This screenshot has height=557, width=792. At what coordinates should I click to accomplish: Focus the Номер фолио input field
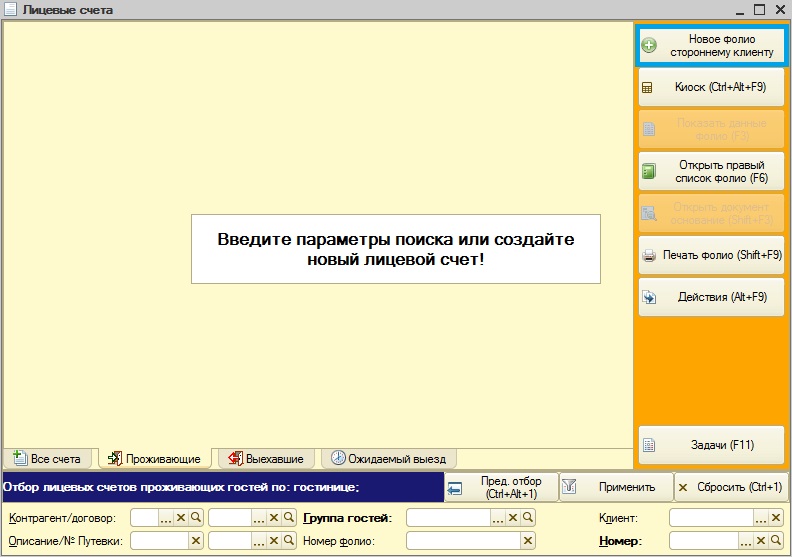click(x=463, y=541)
